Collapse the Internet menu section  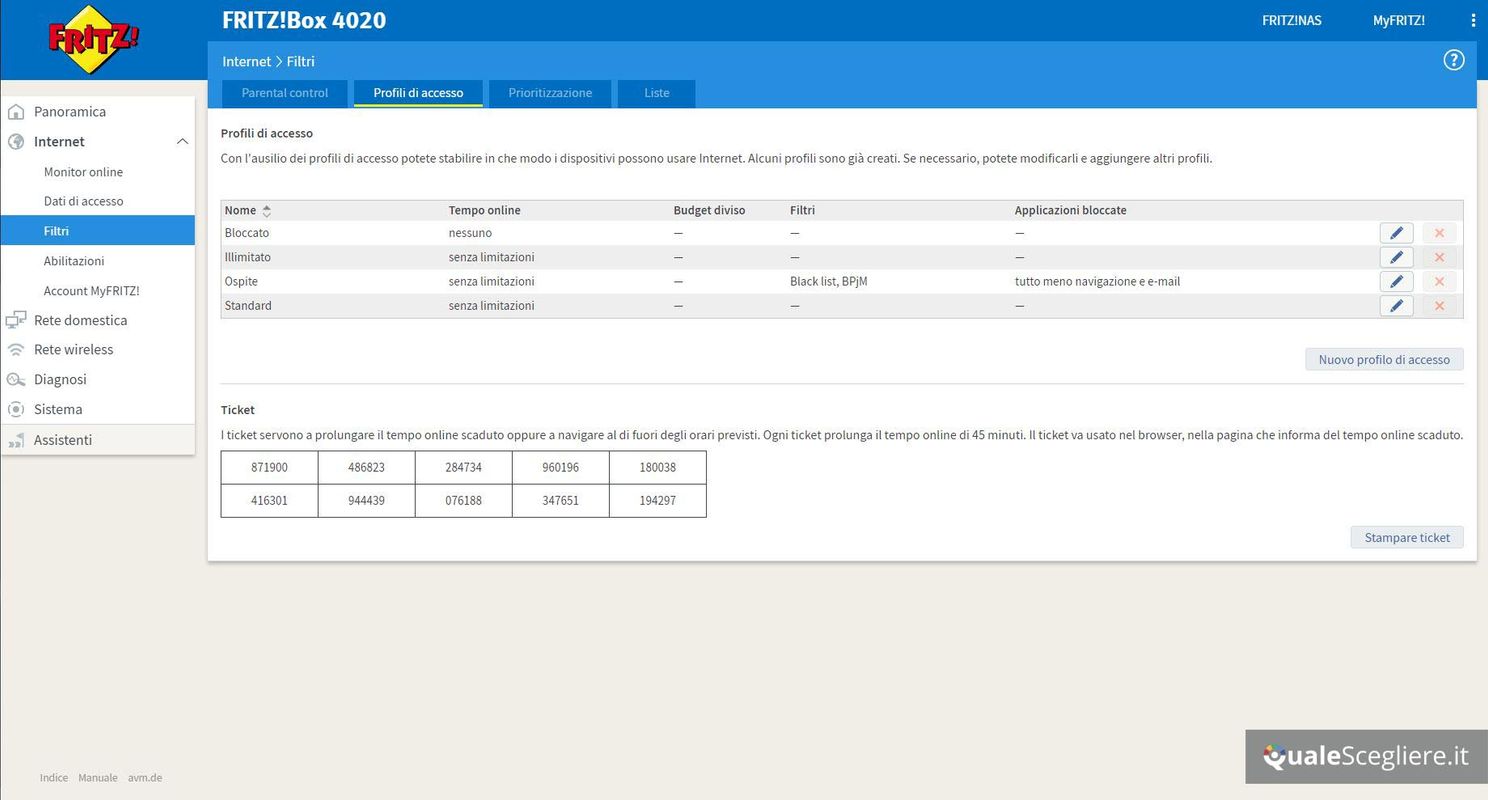(x=182, y=142)
